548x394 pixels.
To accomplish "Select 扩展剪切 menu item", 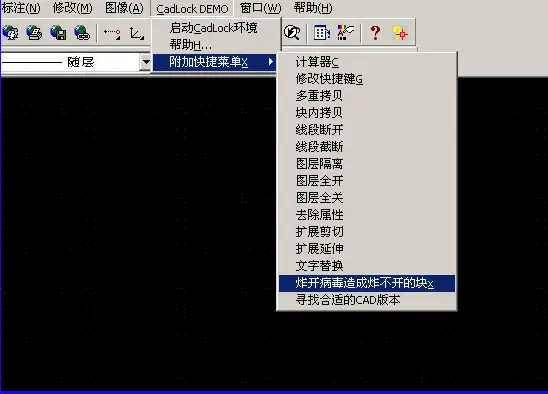I will coord(367,232).
